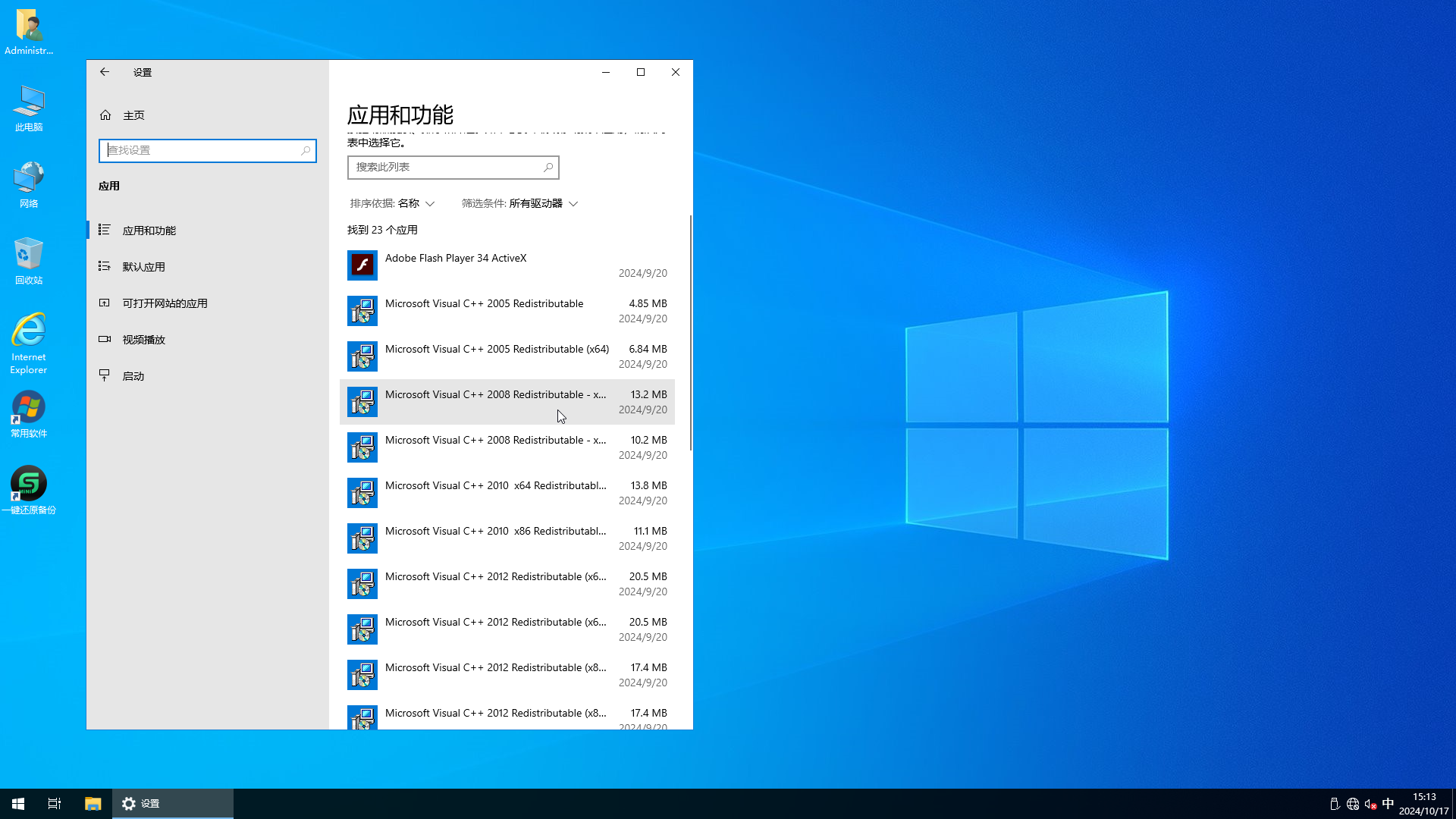Select Visual C++ 2008 Redistributable 13.2 MB
Viewport: 1456px width, 819px height.
pyautogui.click(x=507, y=402)
